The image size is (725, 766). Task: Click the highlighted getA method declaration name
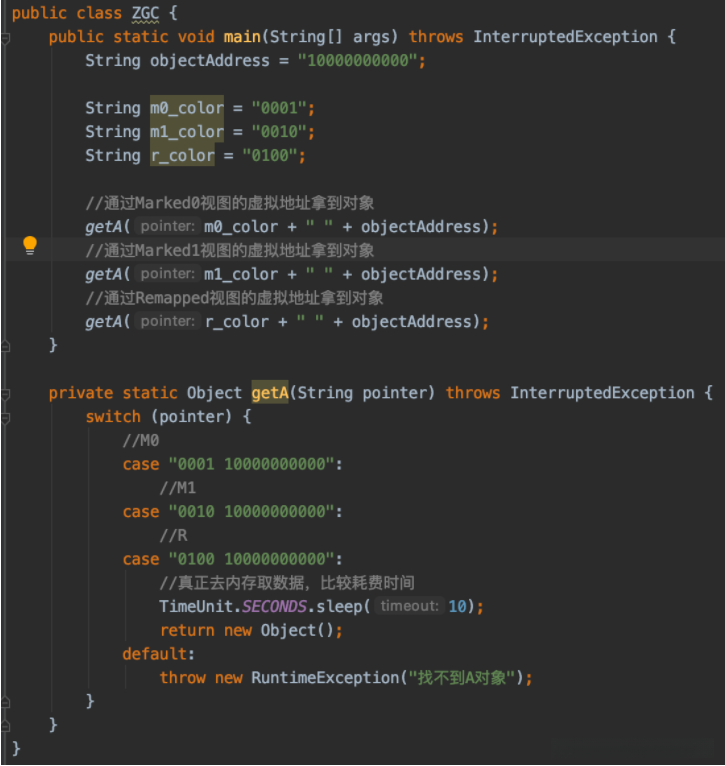[x=270, y=393]
